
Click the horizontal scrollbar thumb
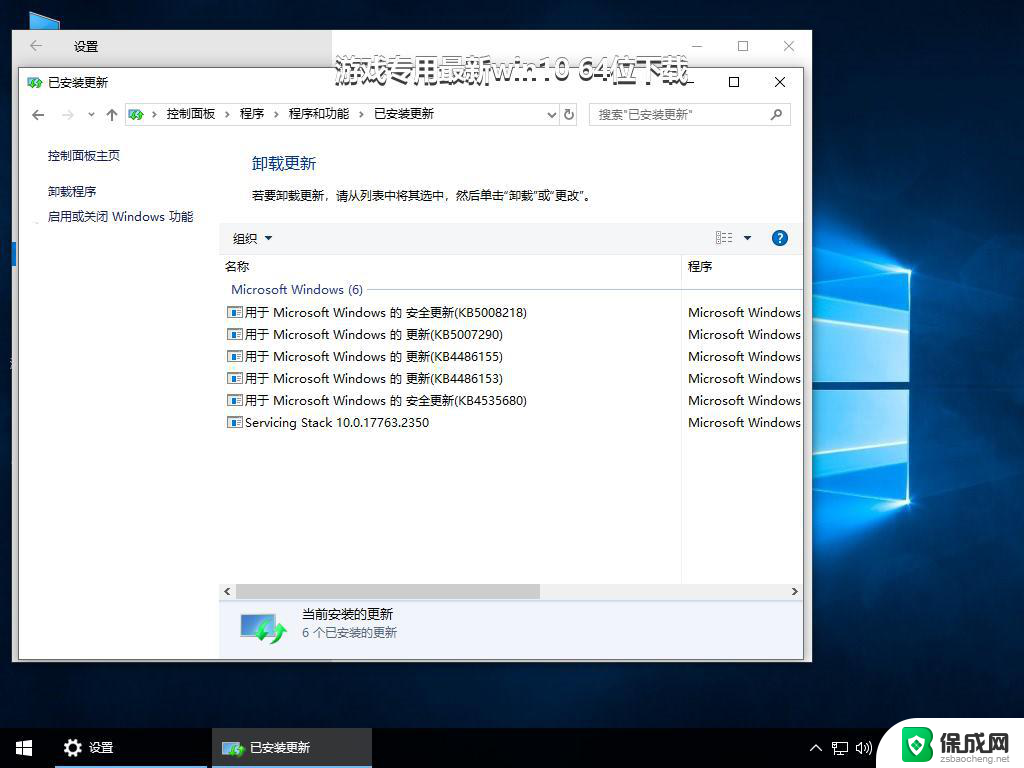pyautogui.click(x=388, y=592)
